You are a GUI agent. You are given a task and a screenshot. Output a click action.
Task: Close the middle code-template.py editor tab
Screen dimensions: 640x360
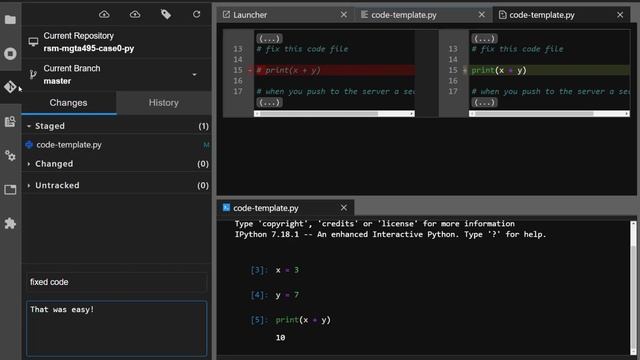tap(482, 15)
